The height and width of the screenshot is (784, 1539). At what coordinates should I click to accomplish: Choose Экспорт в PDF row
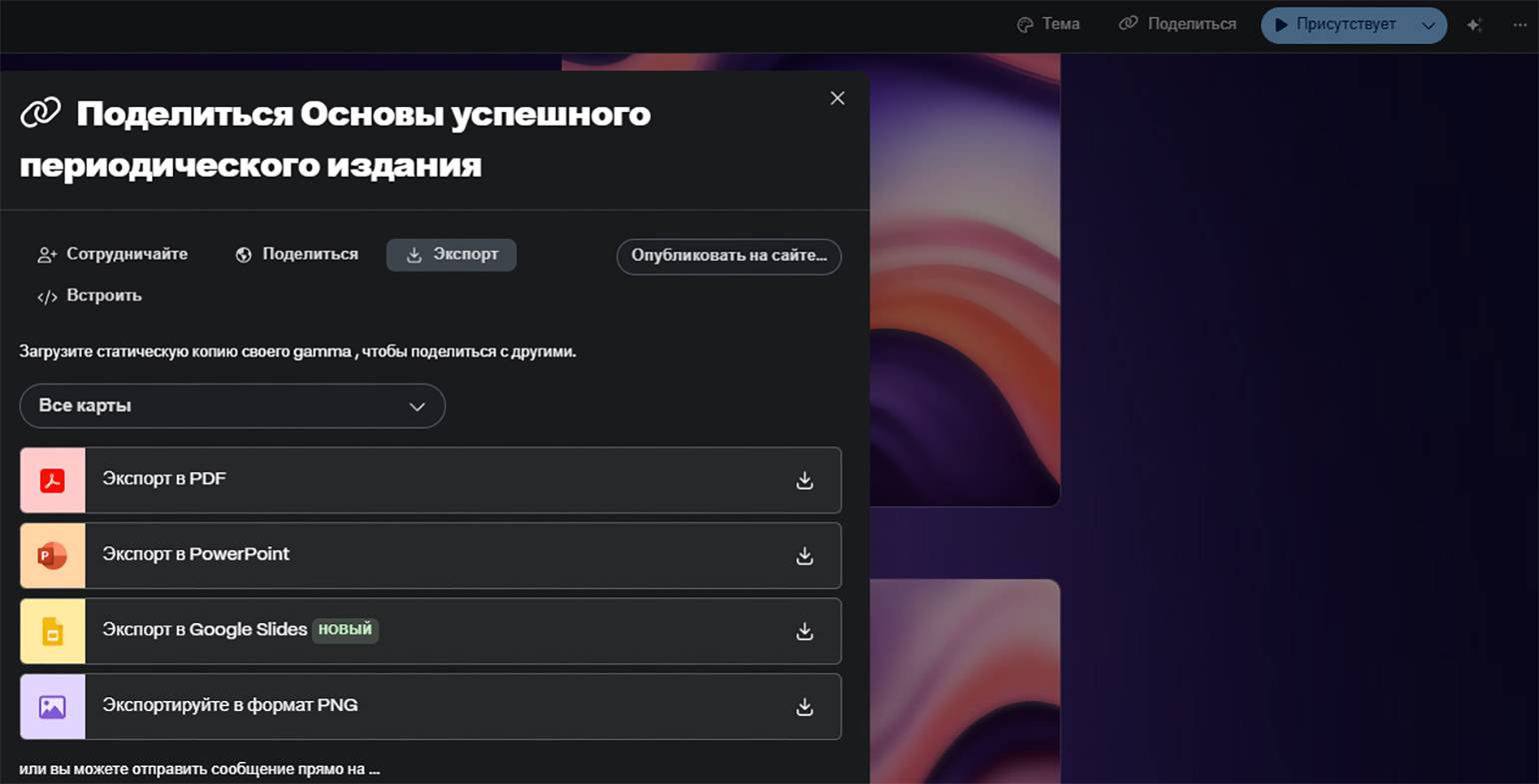click(x=431, y=480)
